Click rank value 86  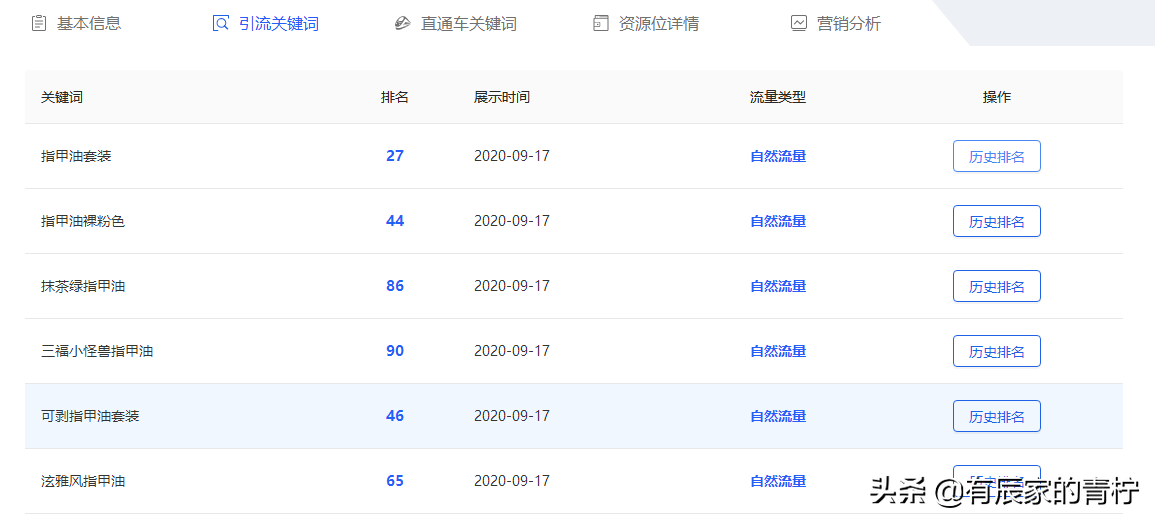[x=395, y=286]
